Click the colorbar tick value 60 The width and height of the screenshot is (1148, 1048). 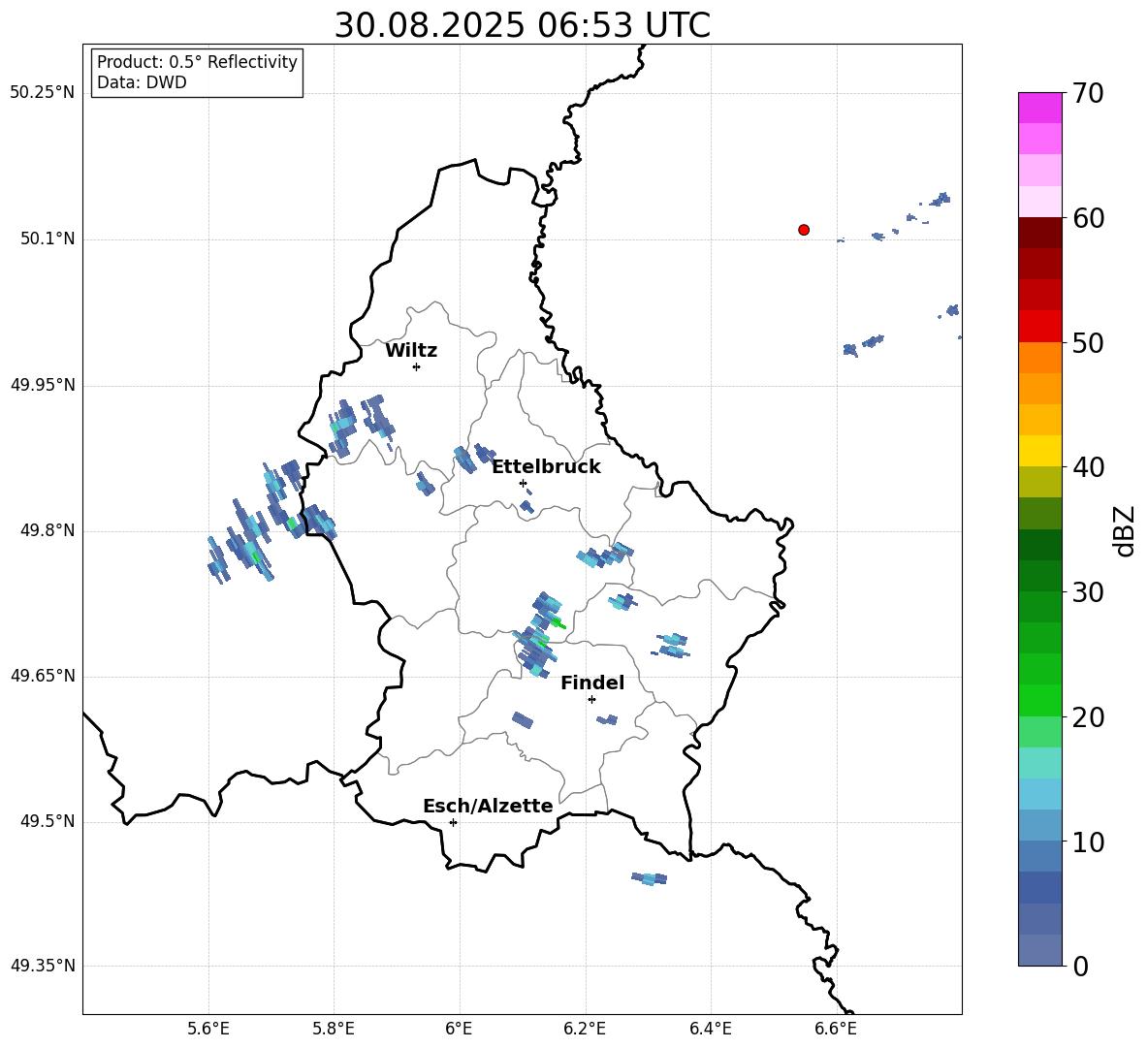coord(1088,218)
